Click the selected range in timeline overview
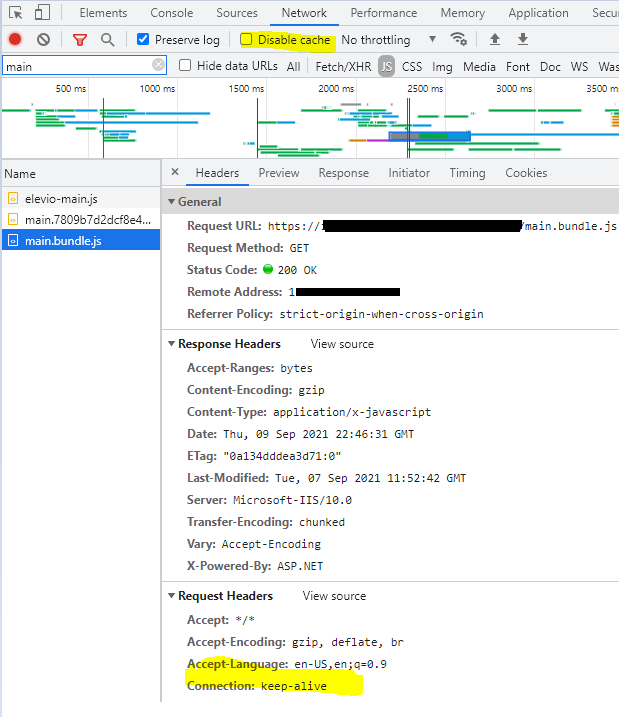The height and width of the screenshot is (717, 619). (429, 136)
